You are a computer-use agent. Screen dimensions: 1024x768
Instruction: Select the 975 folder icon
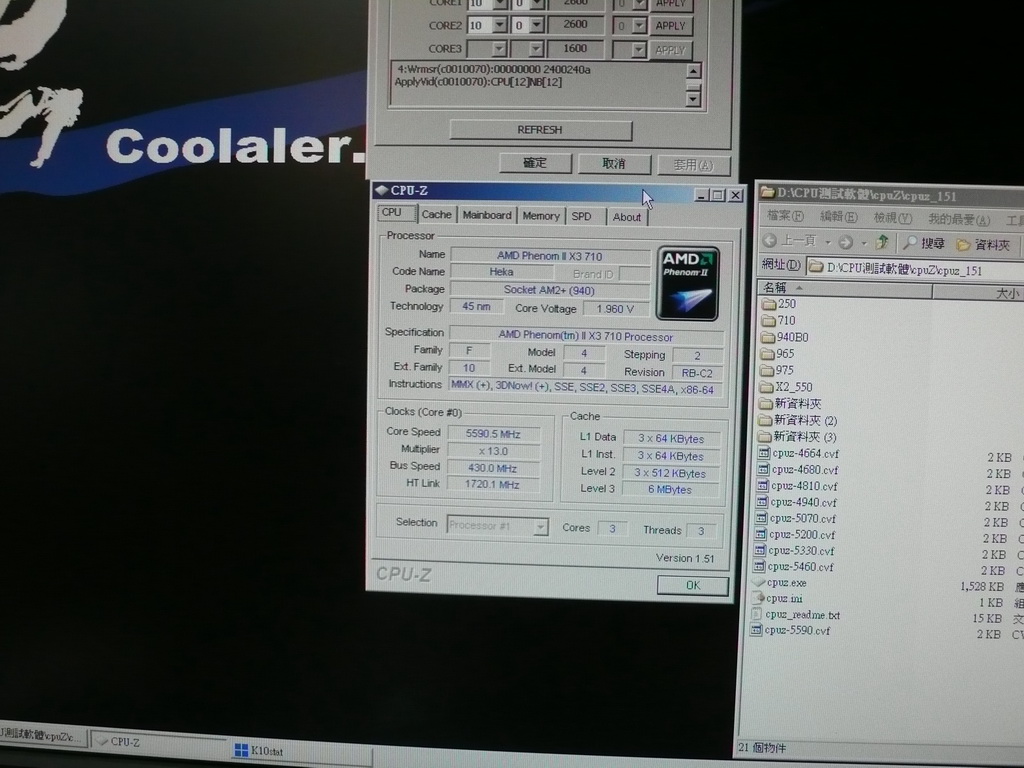click(x=767, y=370)
